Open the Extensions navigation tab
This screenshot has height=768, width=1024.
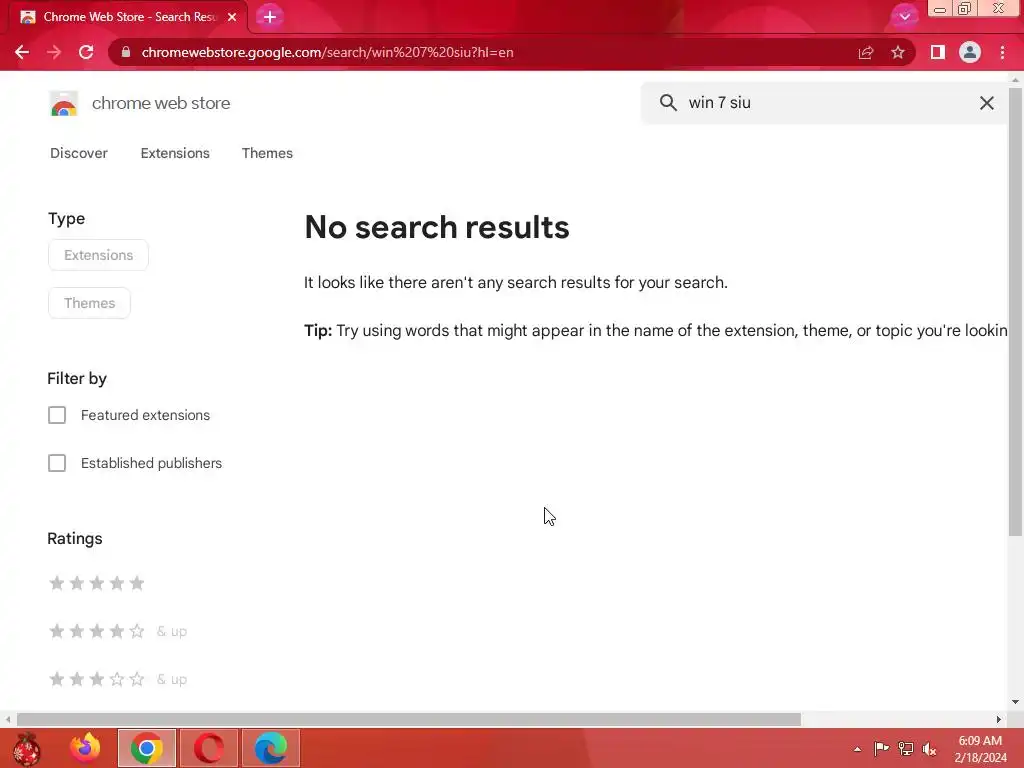175,153
